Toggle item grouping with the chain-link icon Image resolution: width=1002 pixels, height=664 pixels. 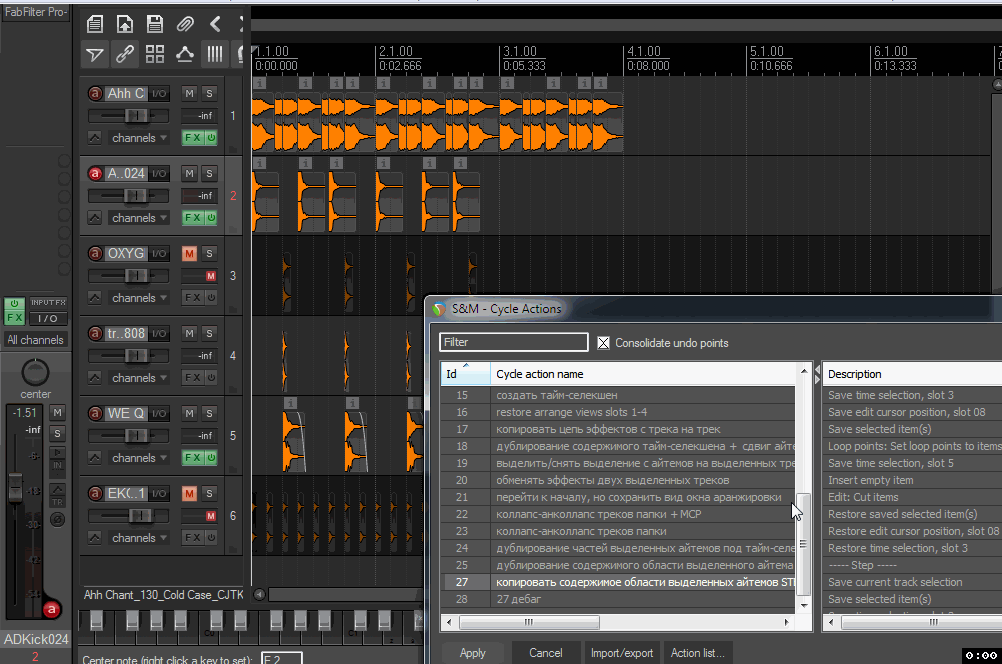(x=125, y=54)
